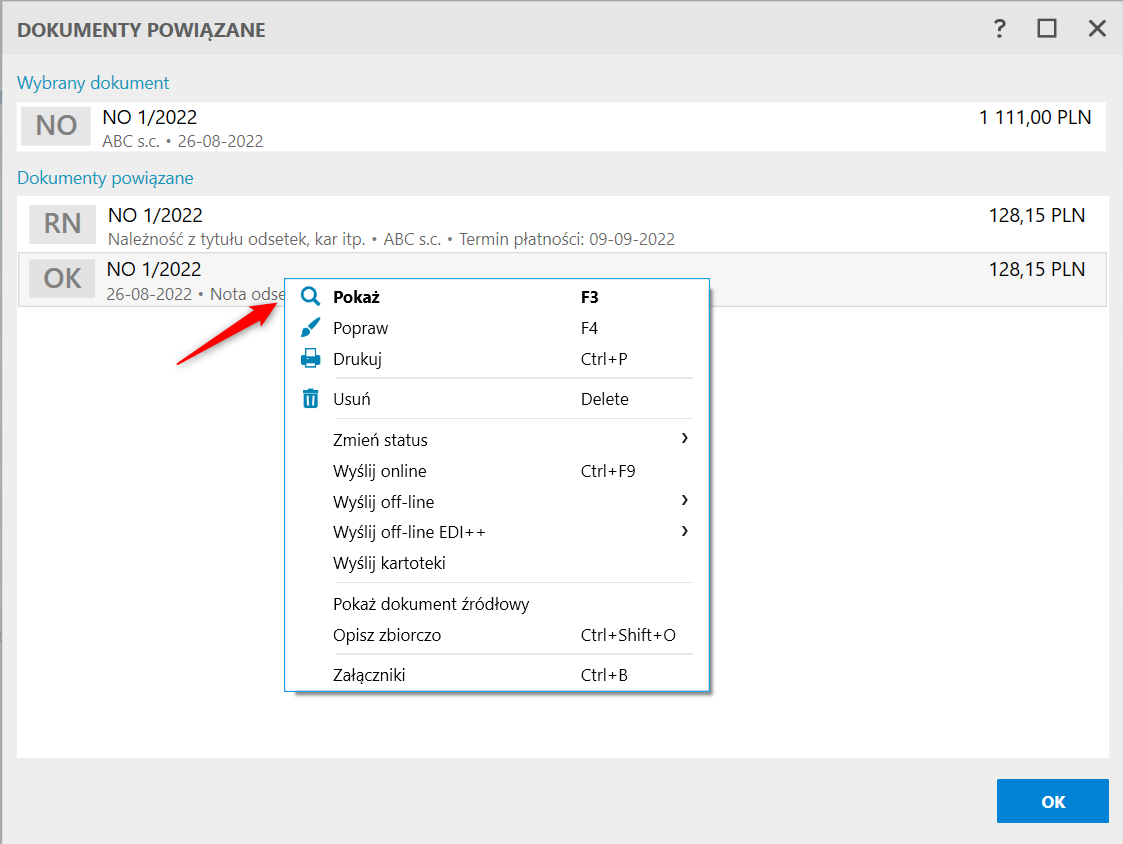The image size is (1123, 844).
Task: Choose Wyślij online from context menu
Action: click(380, 471)
